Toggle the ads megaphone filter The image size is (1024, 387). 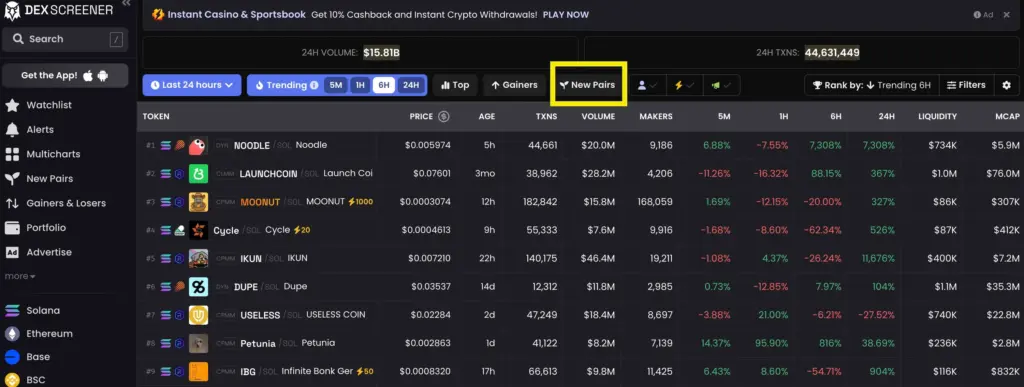(722, 85)
